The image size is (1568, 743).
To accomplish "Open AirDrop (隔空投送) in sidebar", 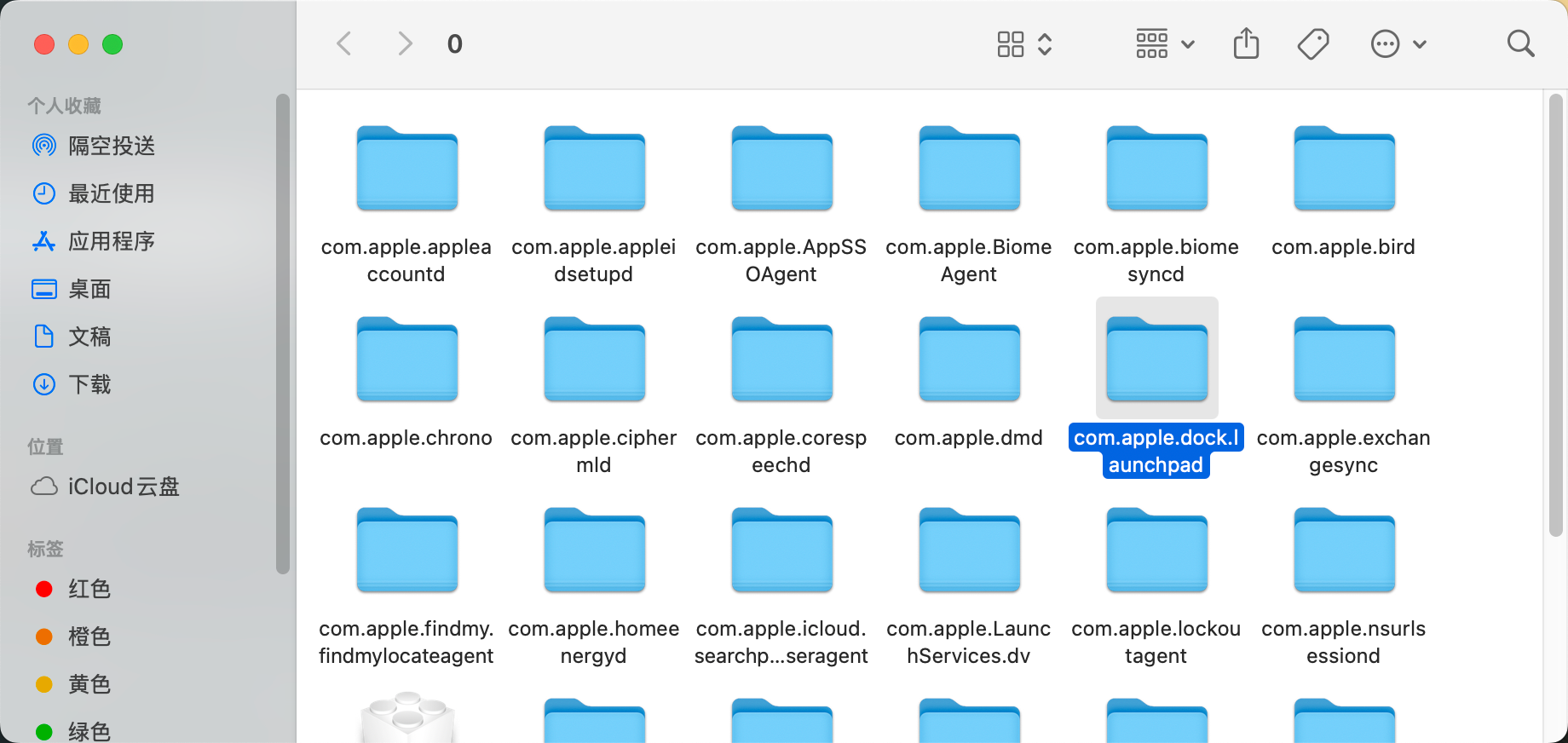I will pos(111,146).
